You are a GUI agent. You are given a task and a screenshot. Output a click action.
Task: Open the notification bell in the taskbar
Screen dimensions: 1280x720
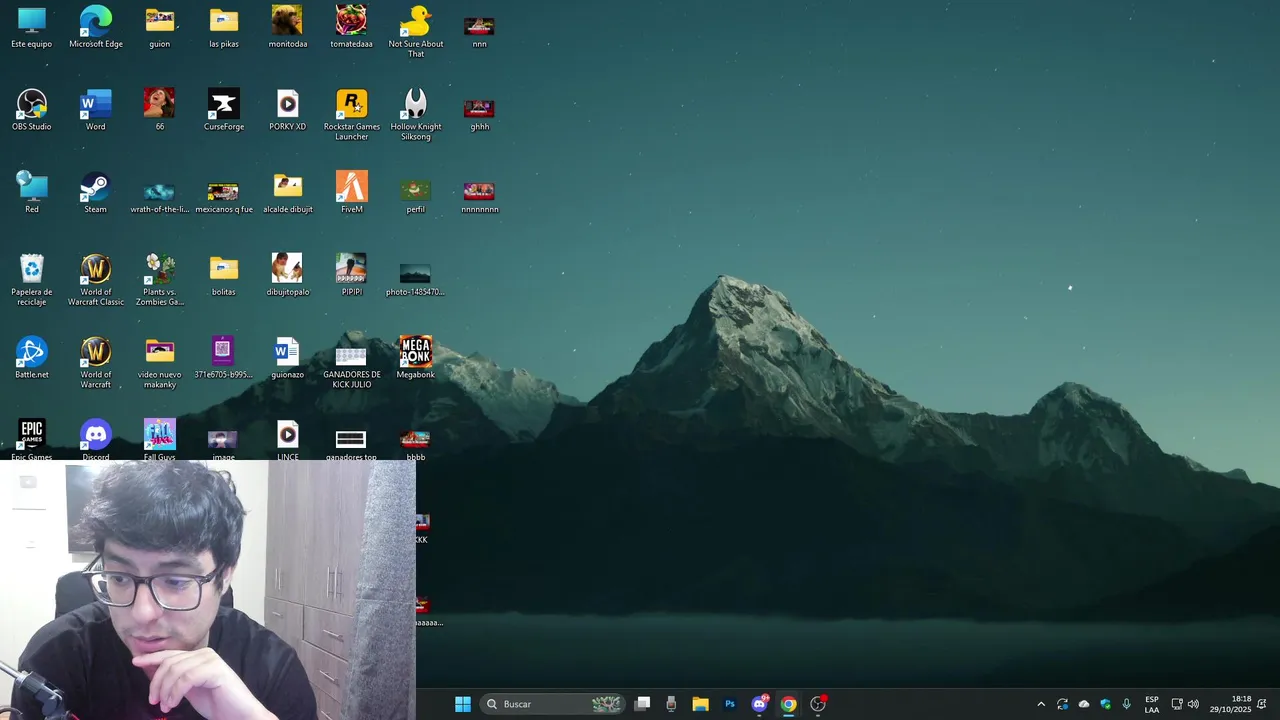coord(1262,704)
